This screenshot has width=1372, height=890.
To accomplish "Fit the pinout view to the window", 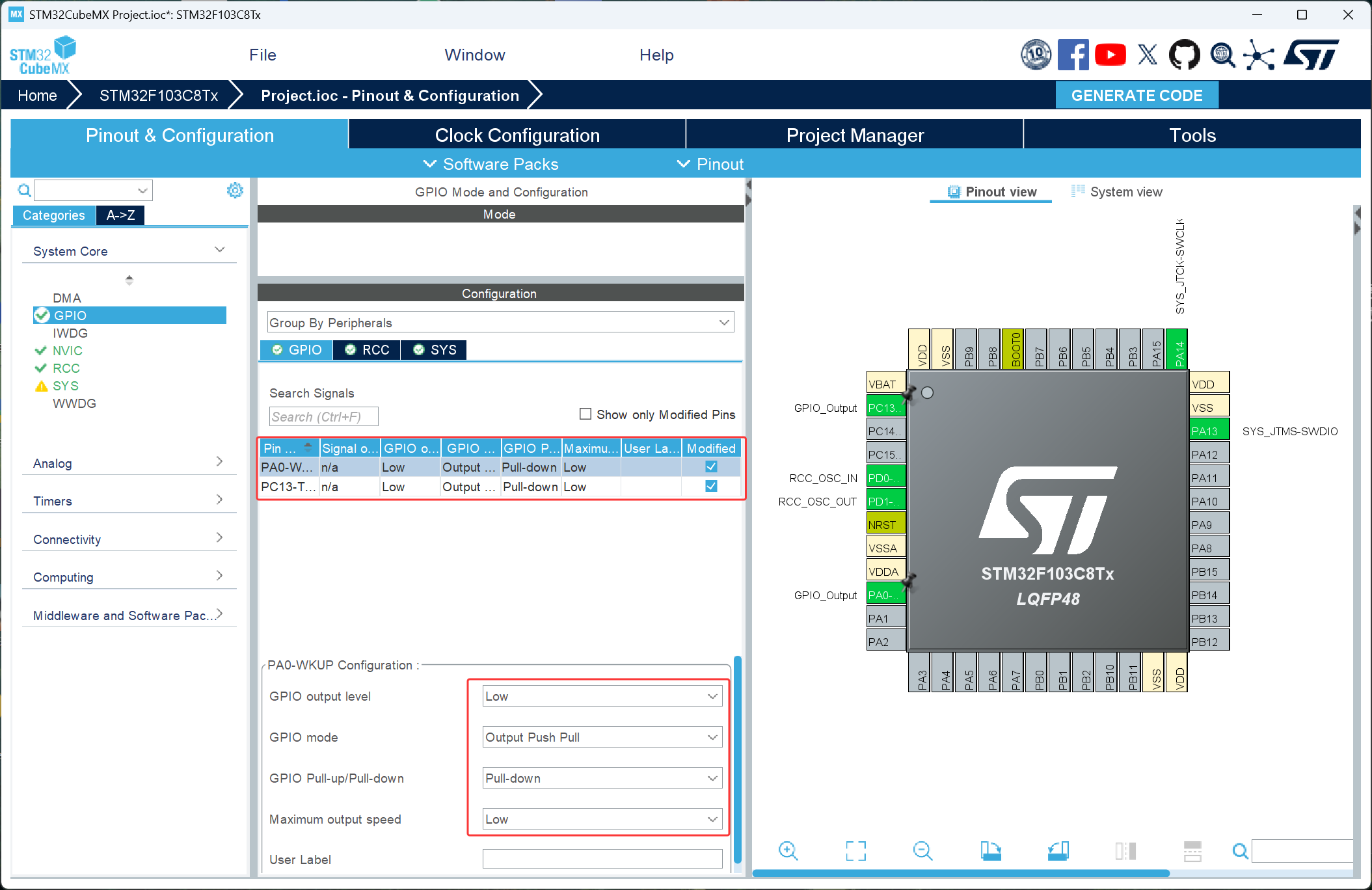I will coord(855,850).
